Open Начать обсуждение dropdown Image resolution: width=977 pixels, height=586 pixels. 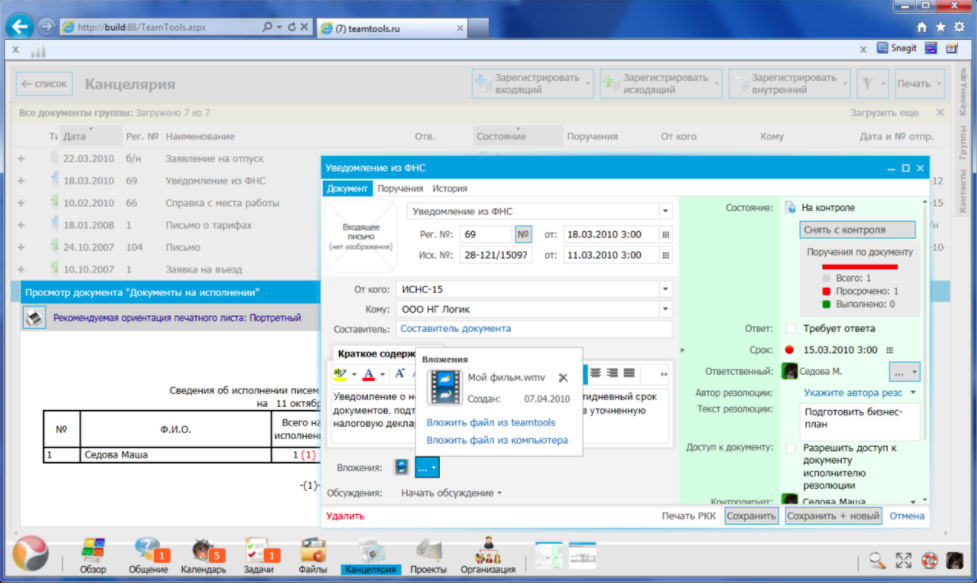coord(451,493)
